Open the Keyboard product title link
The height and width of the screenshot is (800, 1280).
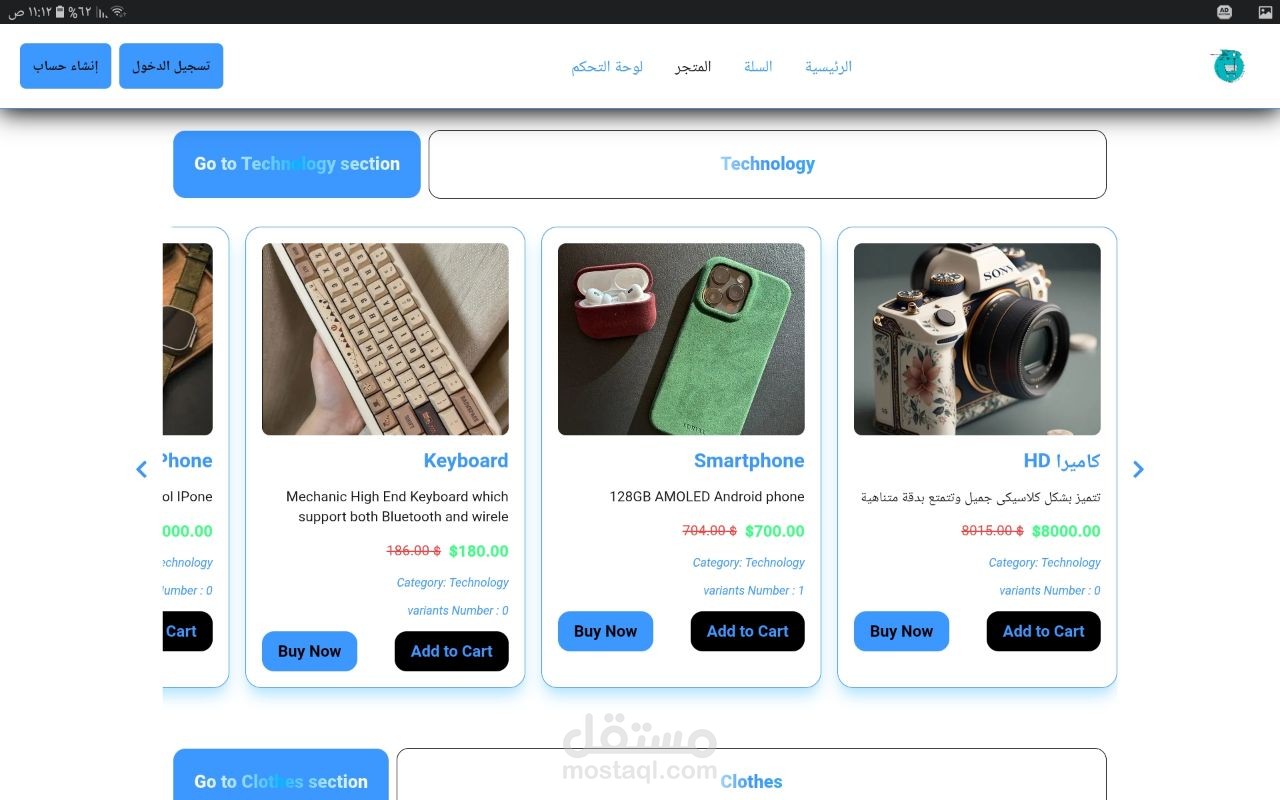466,461
